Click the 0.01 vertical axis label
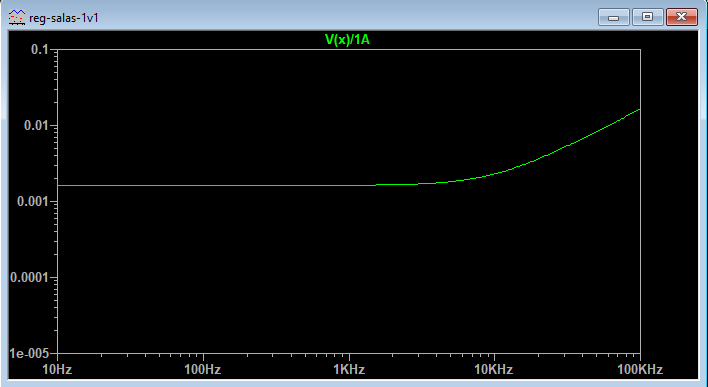 pyautogui.click(x=36, y=126)
